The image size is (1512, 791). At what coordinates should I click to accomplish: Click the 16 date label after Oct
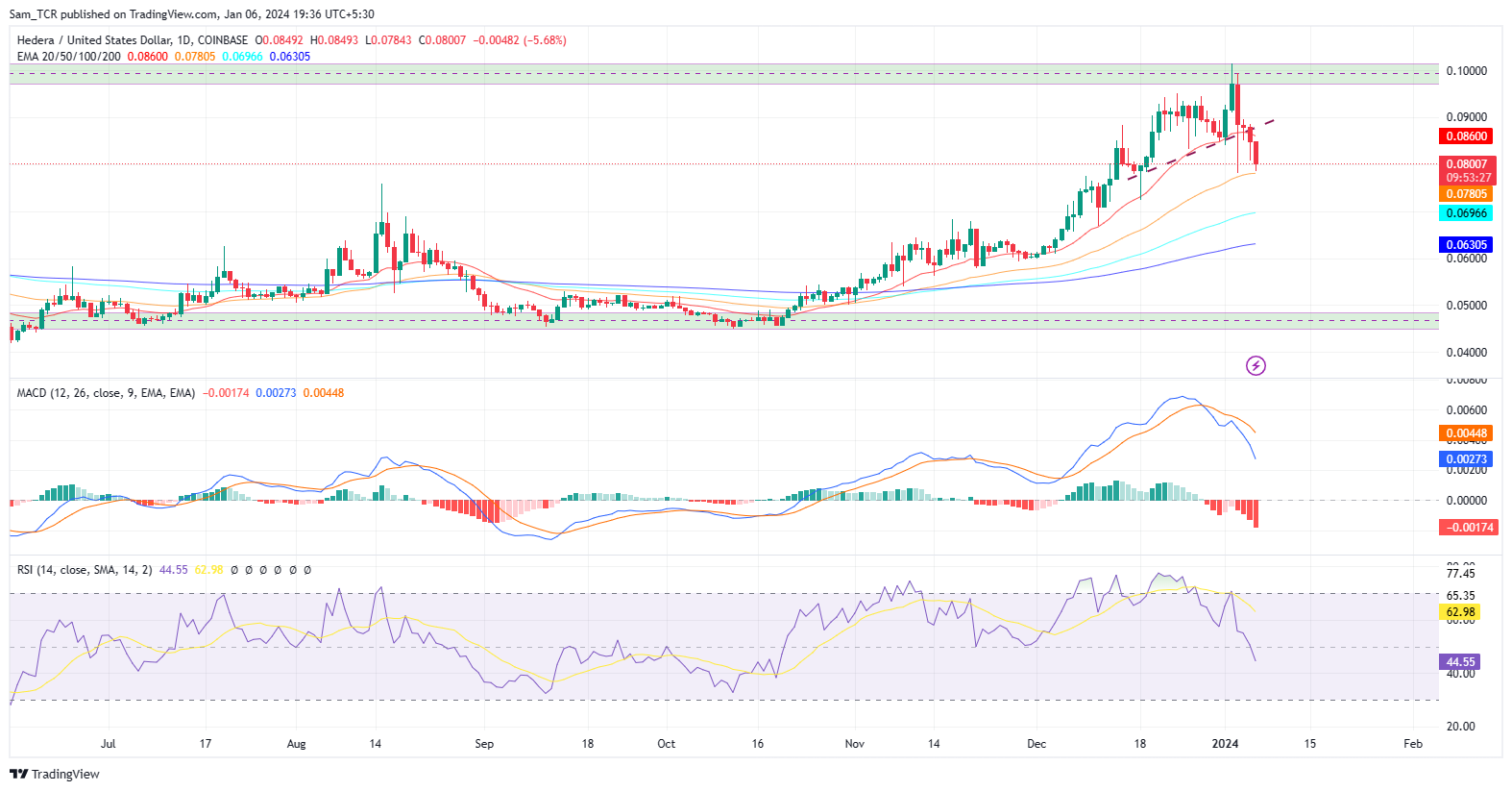758,744
